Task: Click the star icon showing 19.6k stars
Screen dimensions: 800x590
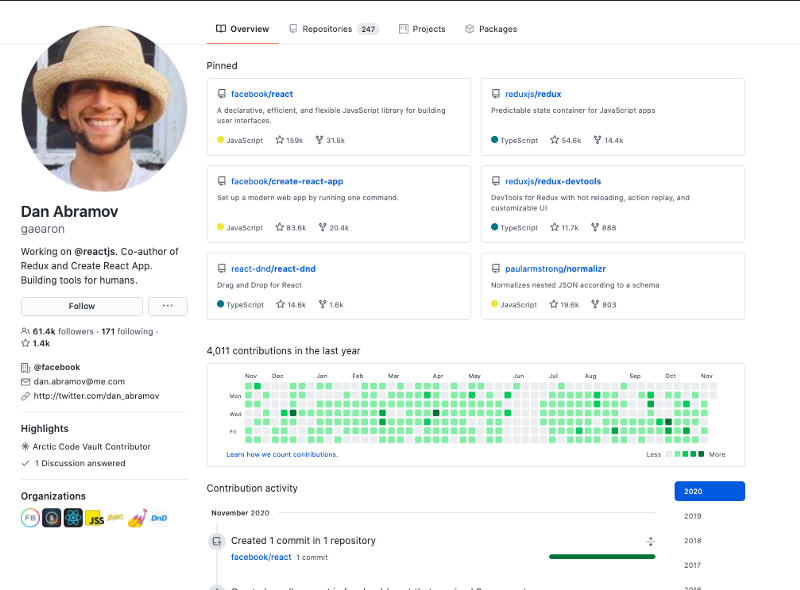Action: pyautogui.click(x=554, y=304)
